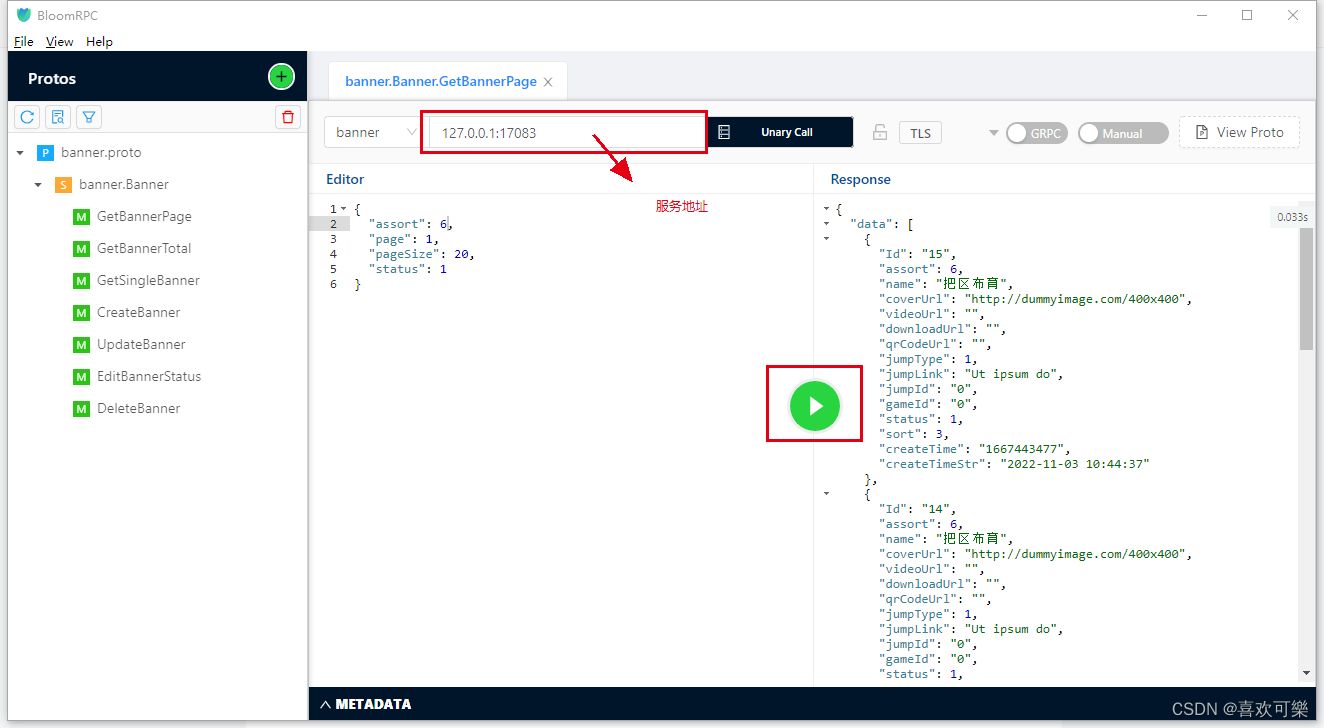1324x728 pixels.
Task: Click the response panel vertical scrollbar thumb
Action: (1306, 288)
